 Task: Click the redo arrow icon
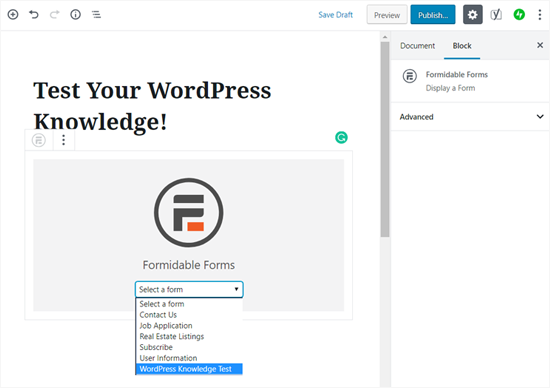click(54, 14)
